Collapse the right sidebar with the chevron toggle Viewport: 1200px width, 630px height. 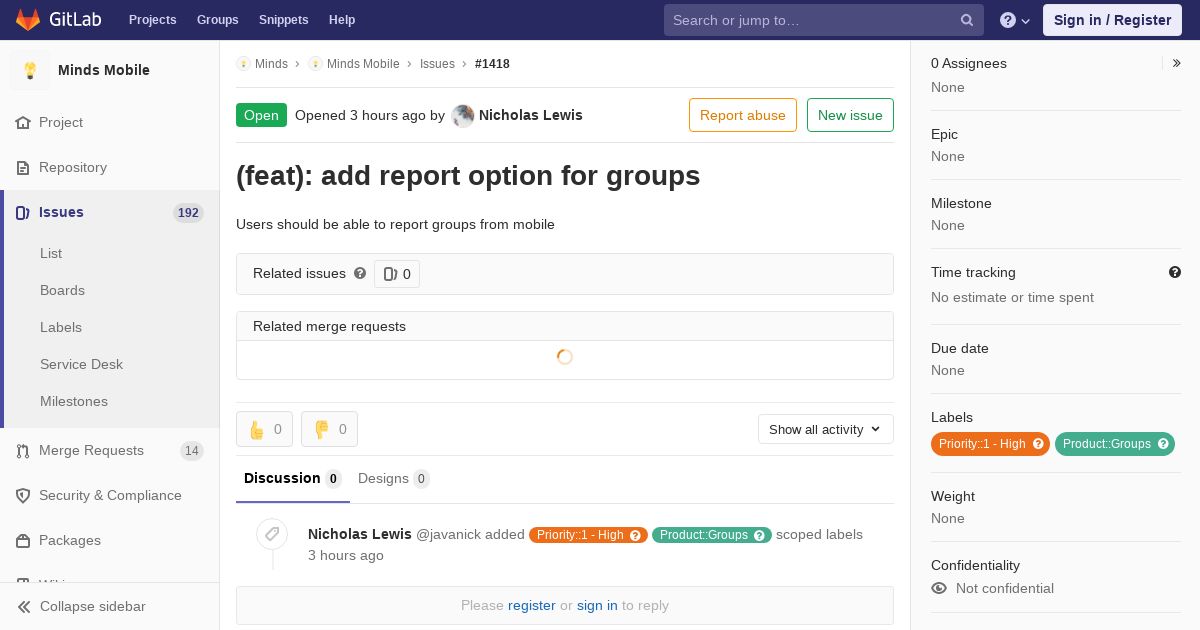1177,63
